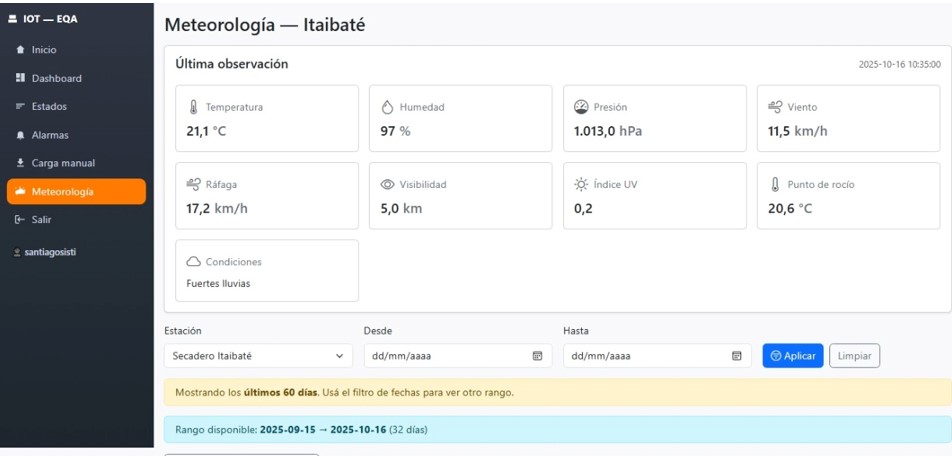This screenshot has height=456, width=952.
Task: Open the Estación dropdown Secadero Itaibaté
Action: click(x=258, y=356)
